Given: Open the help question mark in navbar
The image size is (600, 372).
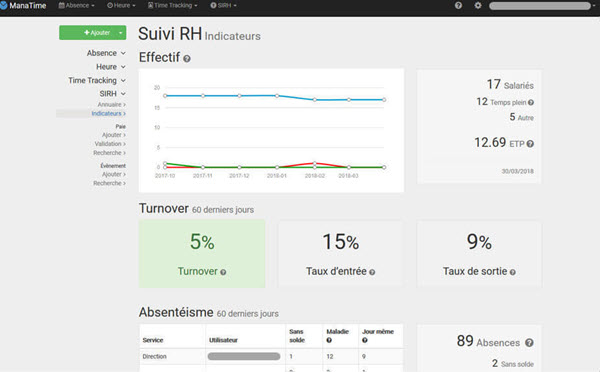Looking at the screenshot, I should (x=458, y=5).
